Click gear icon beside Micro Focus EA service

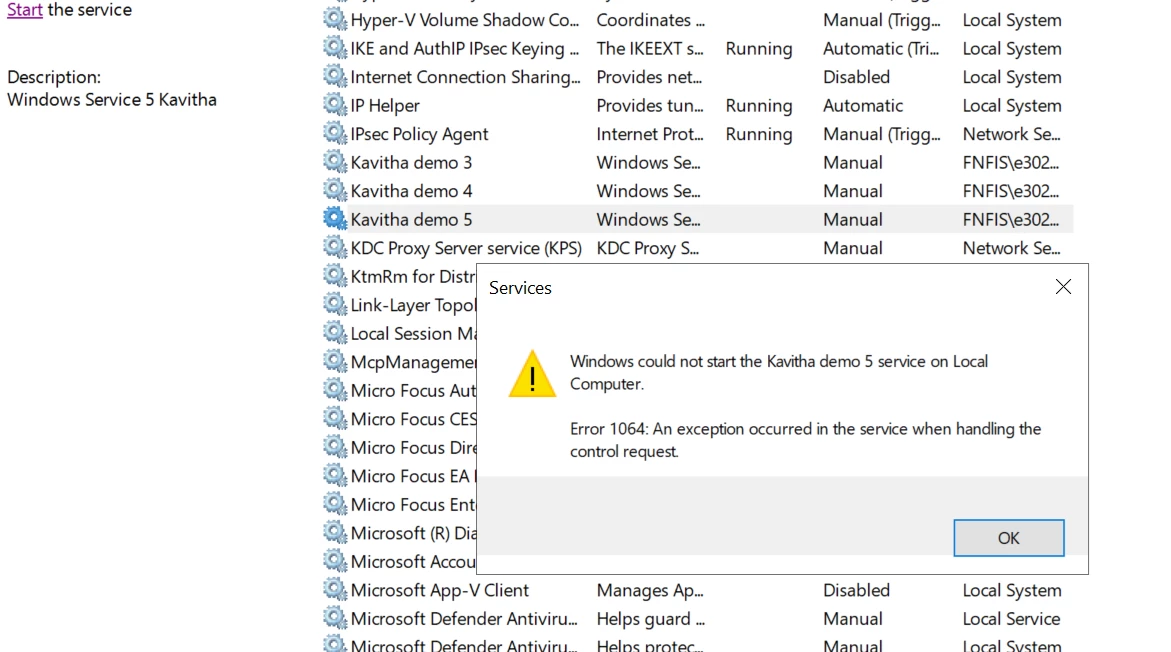pyautogui.click(x=335, y=475)
